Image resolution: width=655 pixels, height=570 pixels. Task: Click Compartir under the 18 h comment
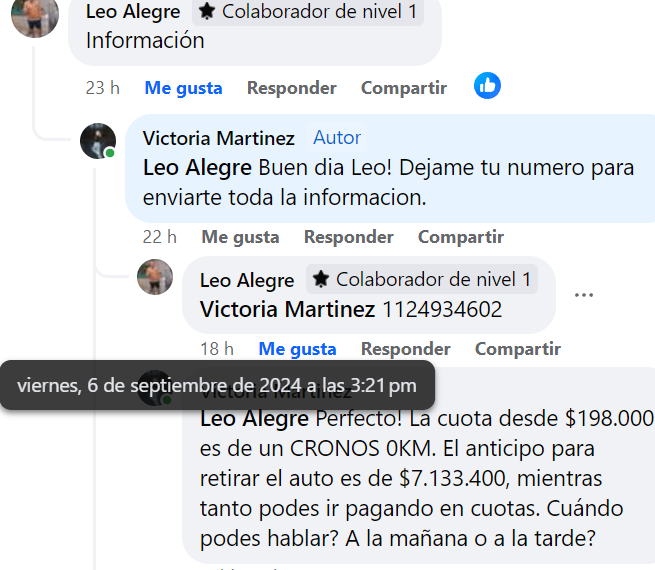click(x=518, y=349)
